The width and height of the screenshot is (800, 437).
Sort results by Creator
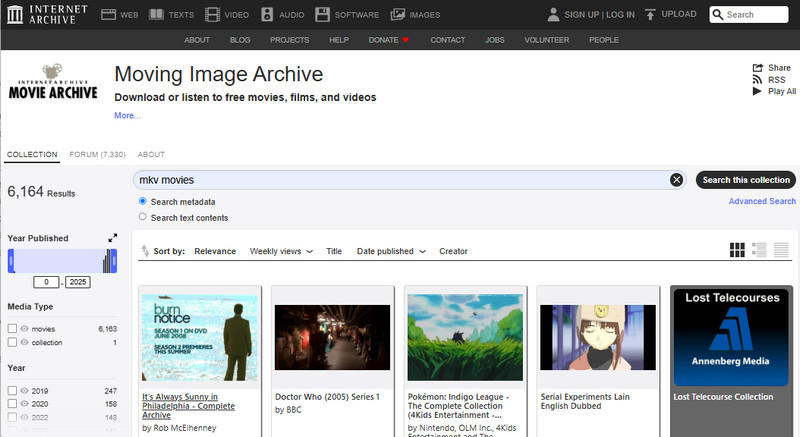coord(453,251)
